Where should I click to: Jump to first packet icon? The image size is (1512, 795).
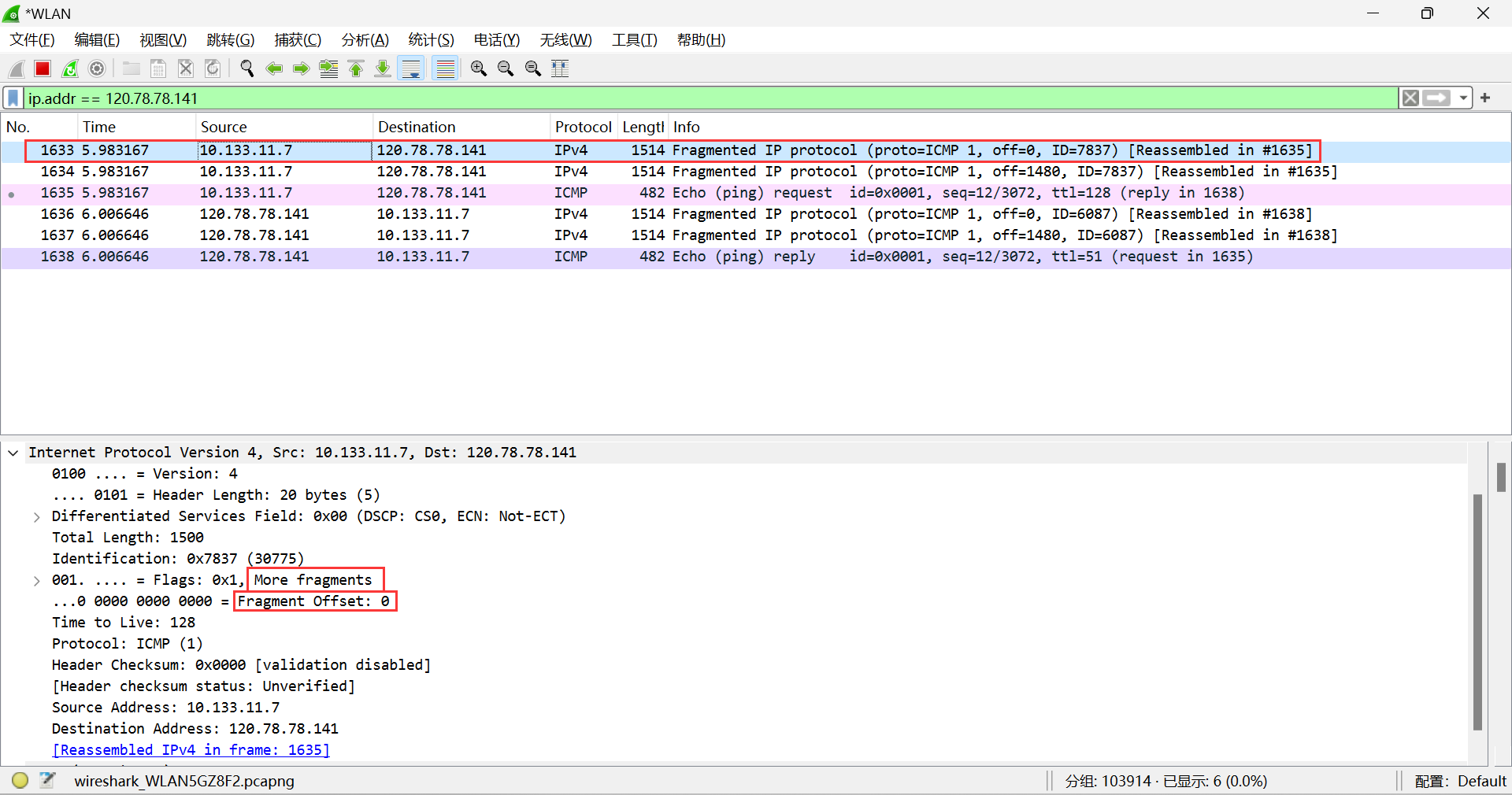[x=356, y=68]
